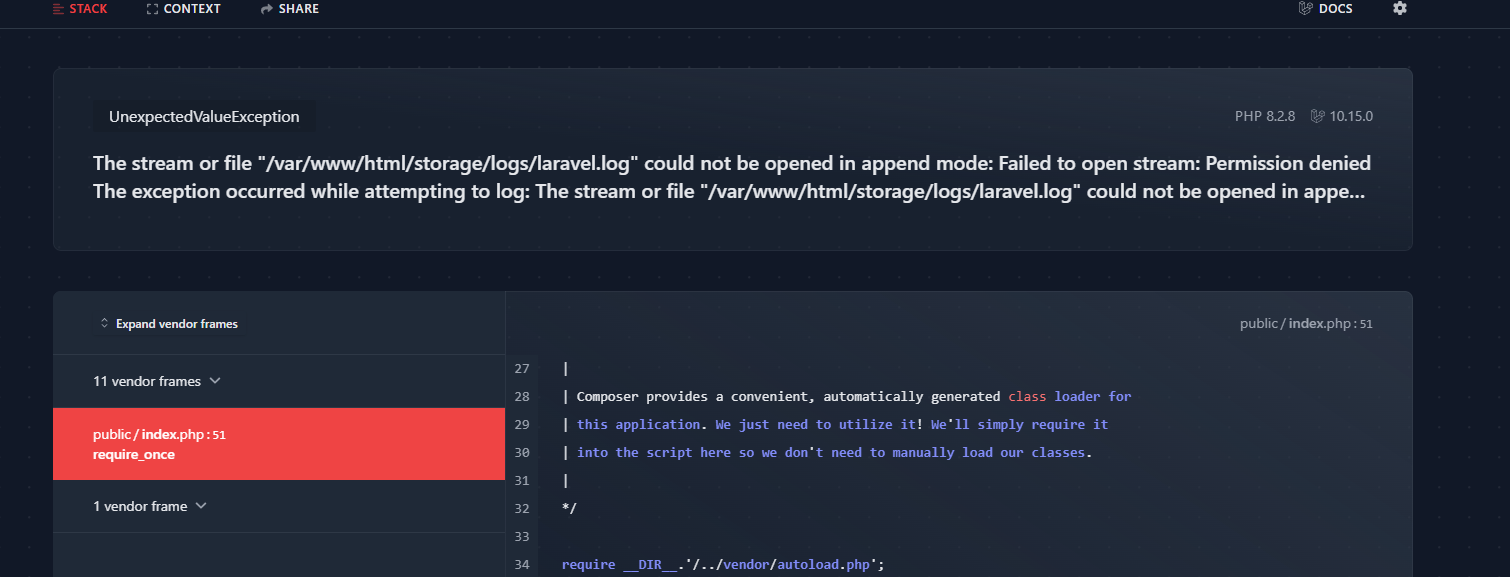1510x577 pixels.
Task: Collapse the 11 vendor frames chevron
Action: point(214,381)
